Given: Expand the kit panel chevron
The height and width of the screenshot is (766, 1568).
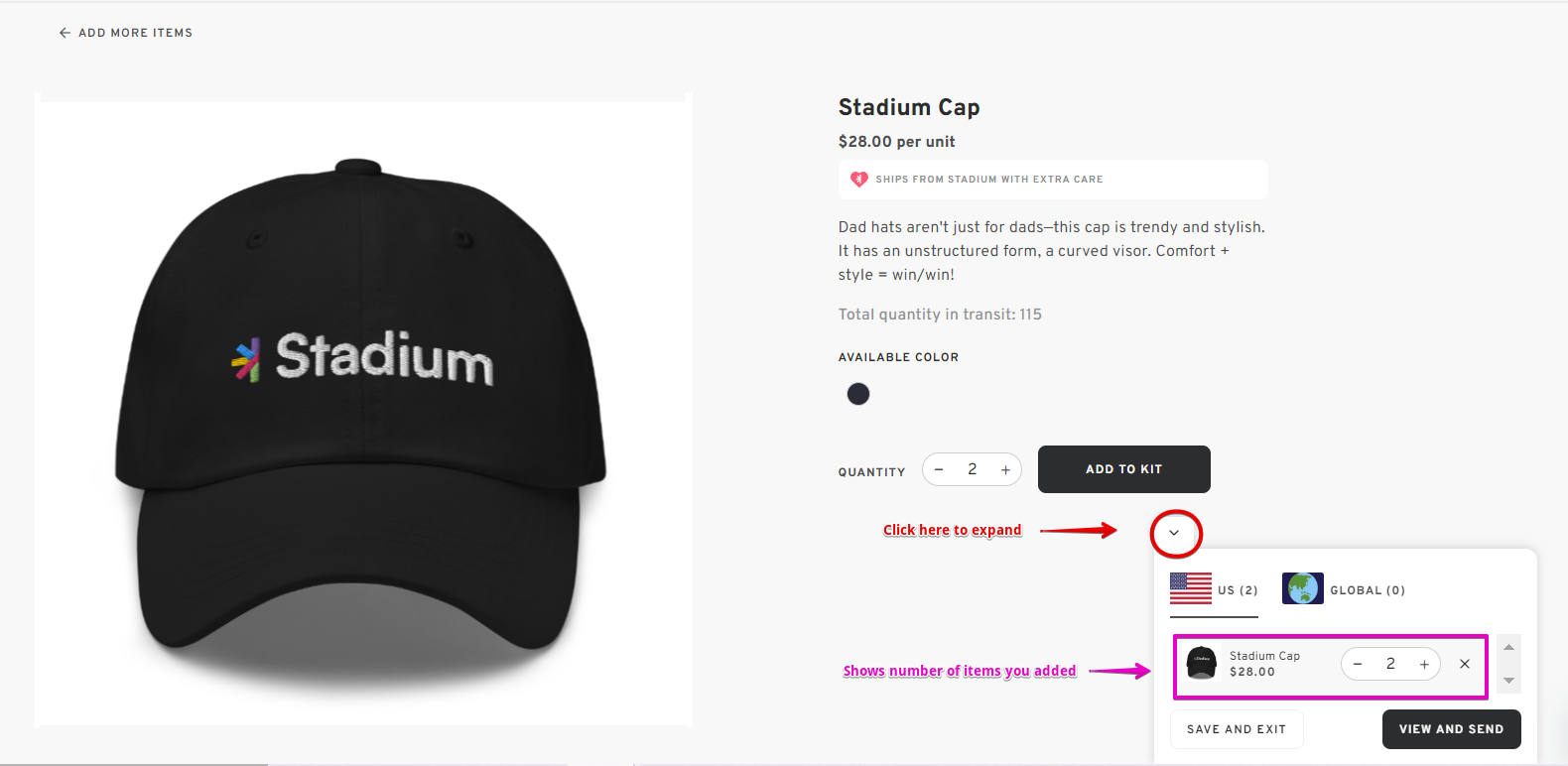Looking at the screenshot, I should coord(1175,533).
